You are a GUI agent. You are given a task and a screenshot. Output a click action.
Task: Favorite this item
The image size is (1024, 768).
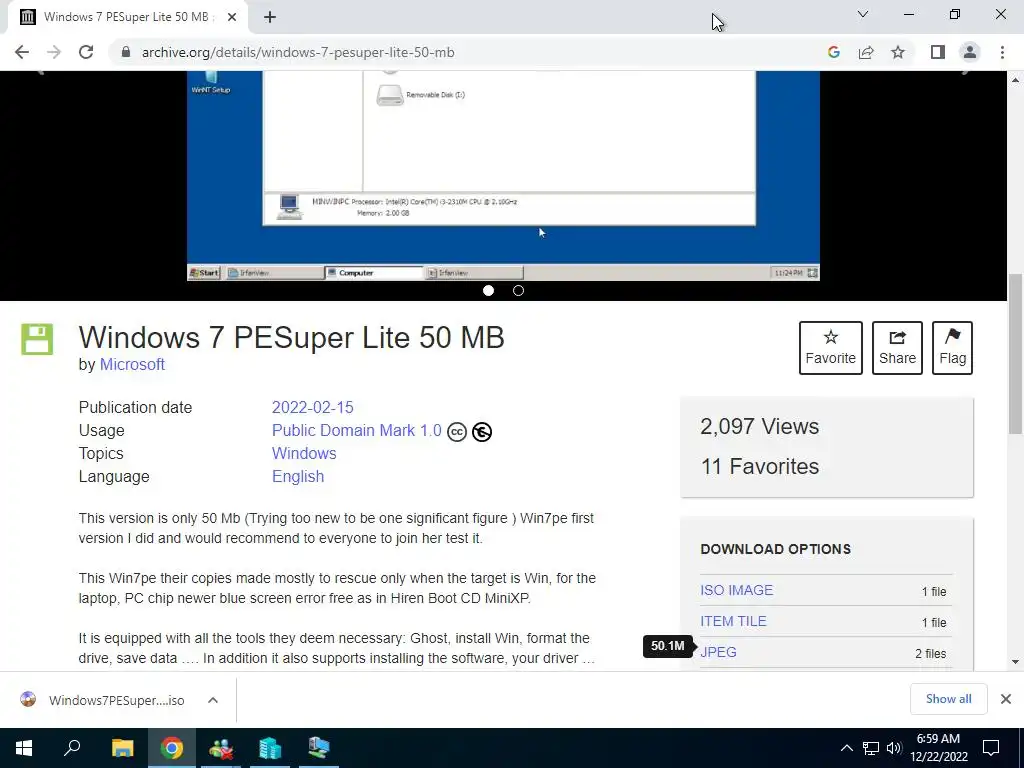(831, 347)
